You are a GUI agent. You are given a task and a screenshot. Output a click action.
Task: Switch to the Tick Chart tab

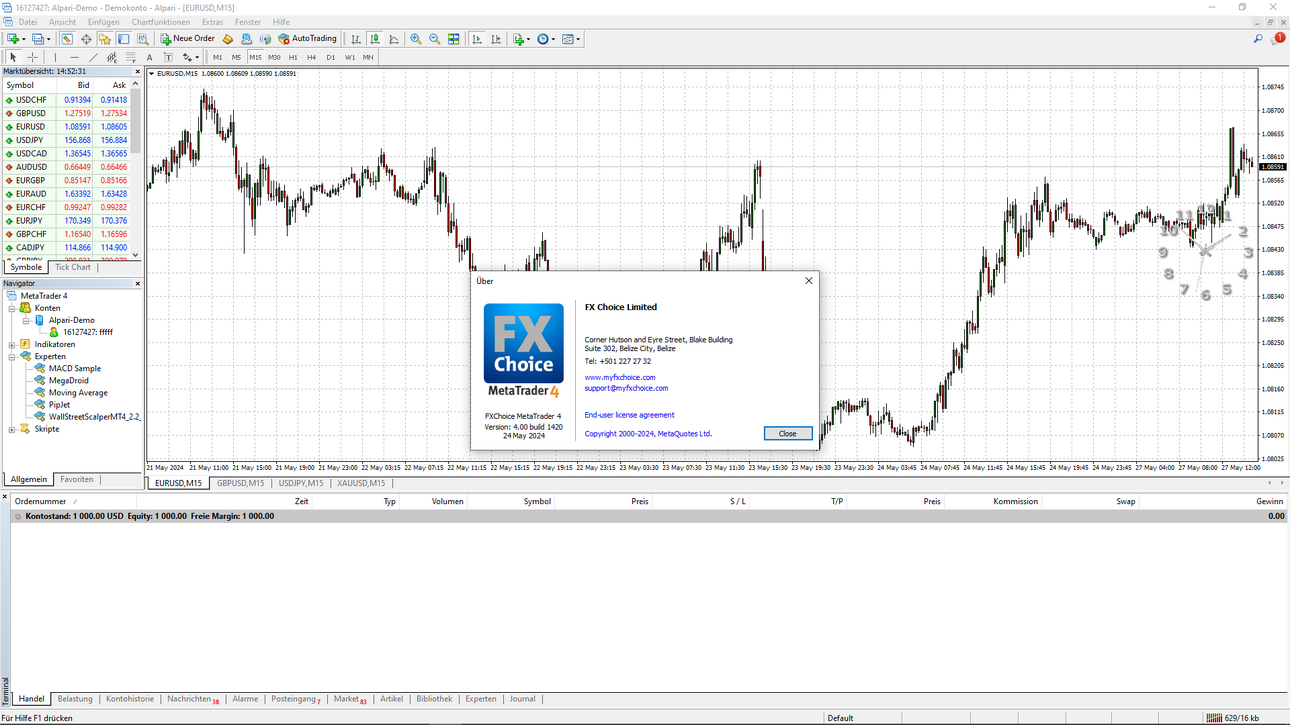point(73,267)
